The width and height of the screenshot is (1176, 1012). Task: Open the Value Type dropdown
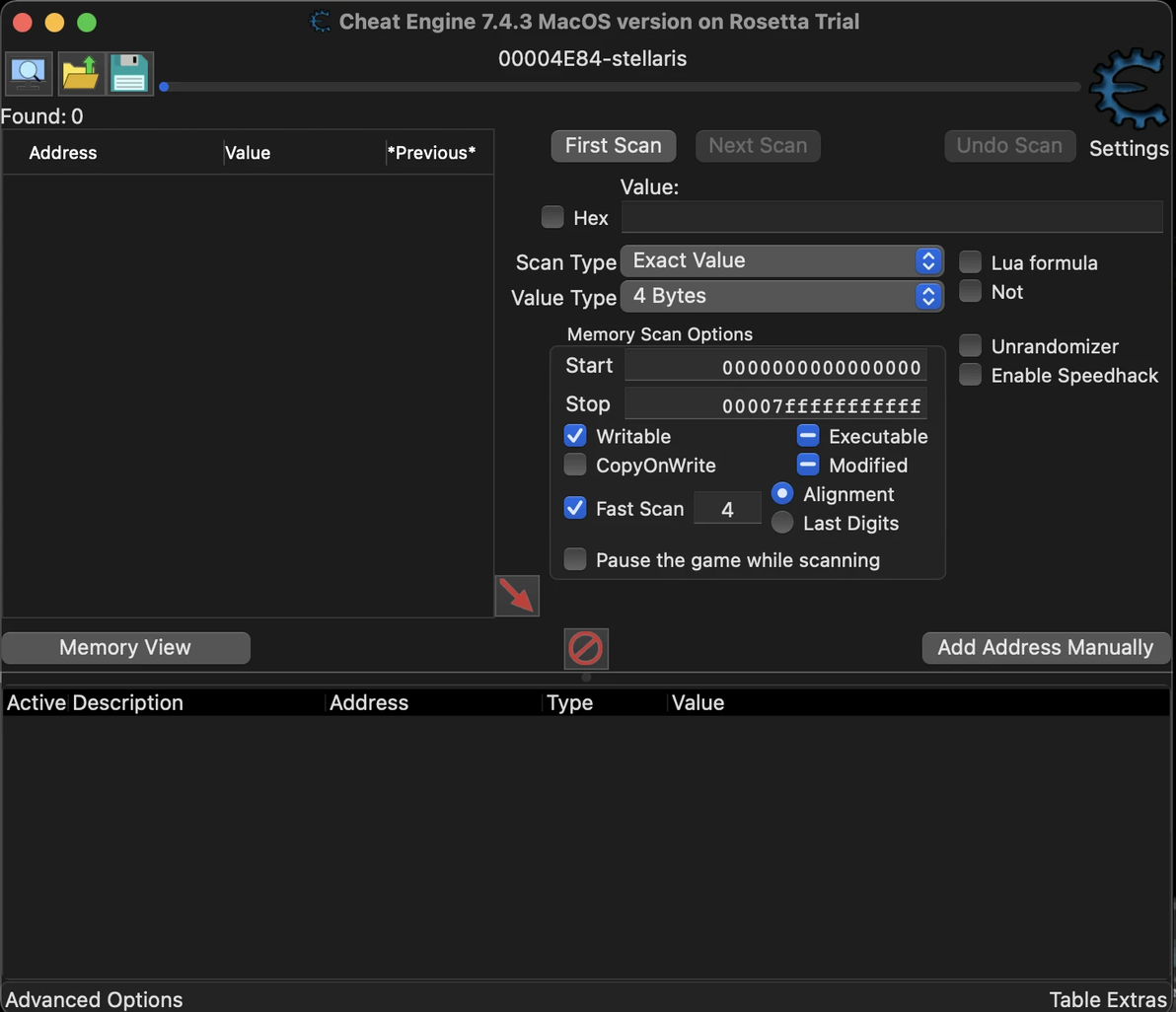[x=781, y=296]
